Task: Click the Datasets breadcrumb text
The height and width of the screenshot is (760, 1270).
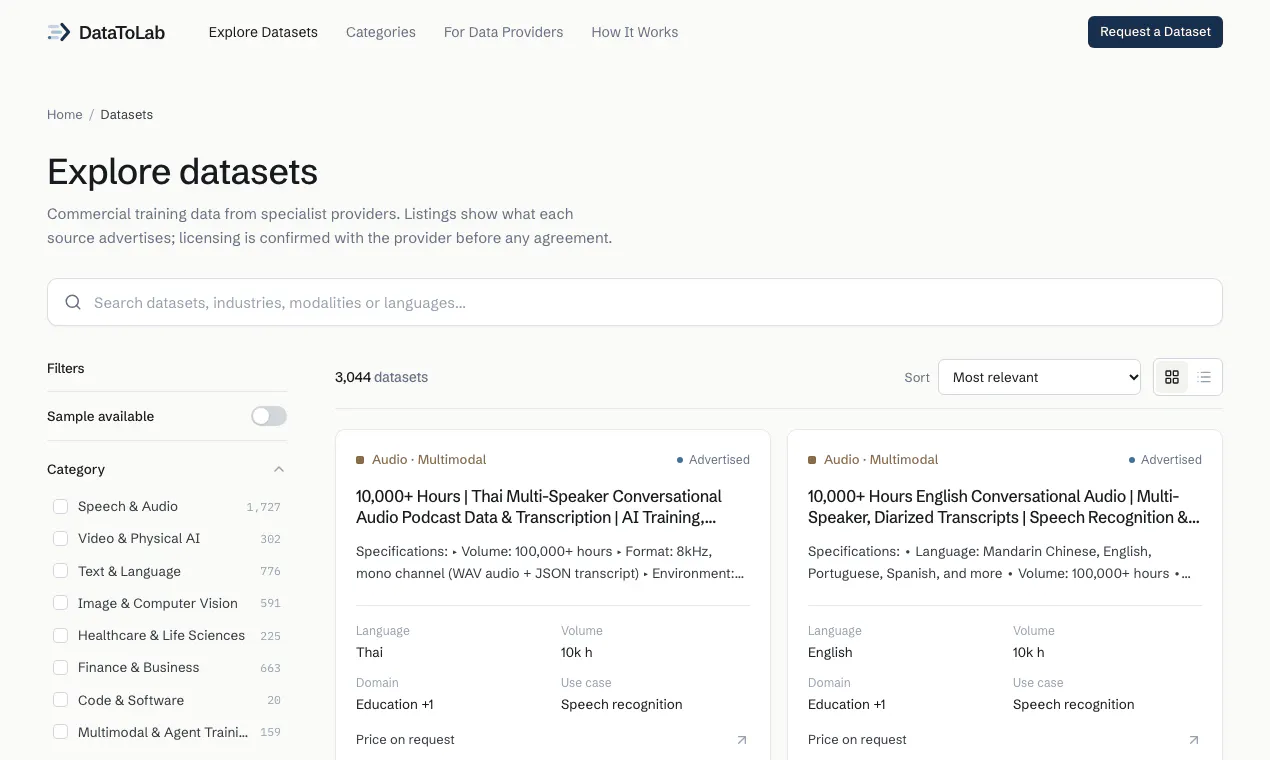Action: pyautogui.click(x=127, y=115)
